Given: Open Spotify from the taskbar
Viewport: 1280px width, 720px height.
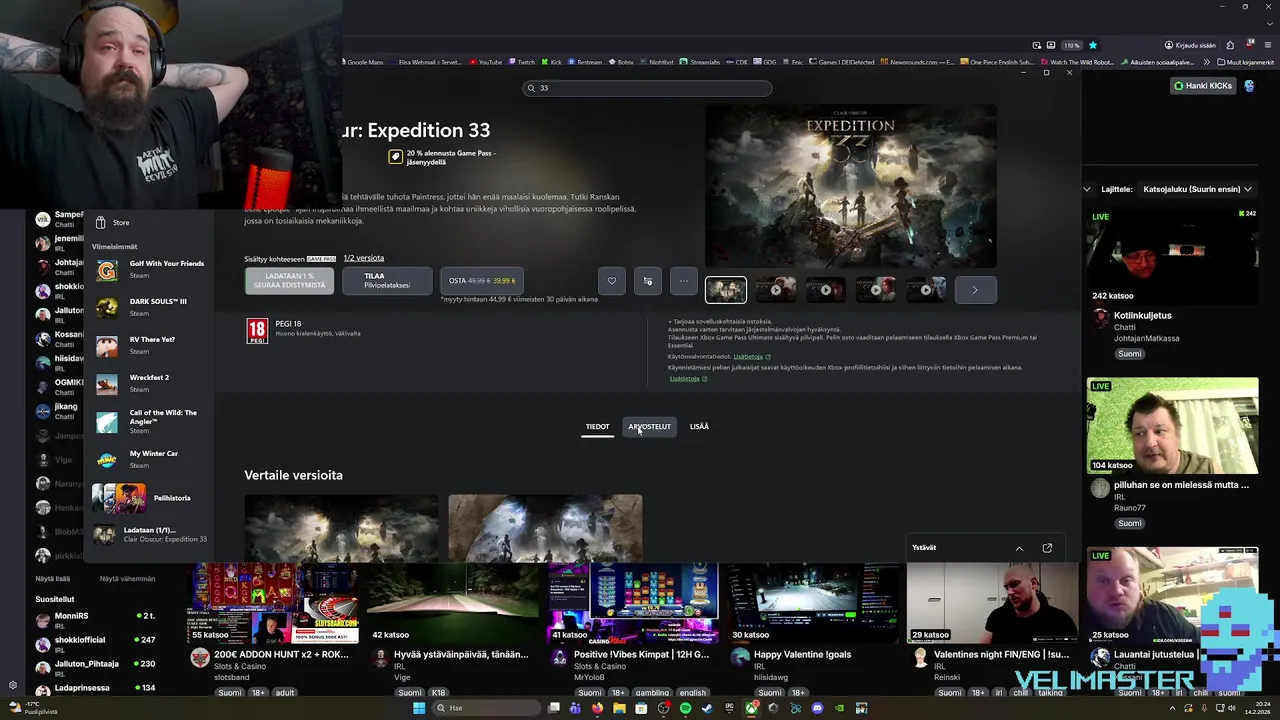Looking at the screenshot, I should [x=685, y=708].
